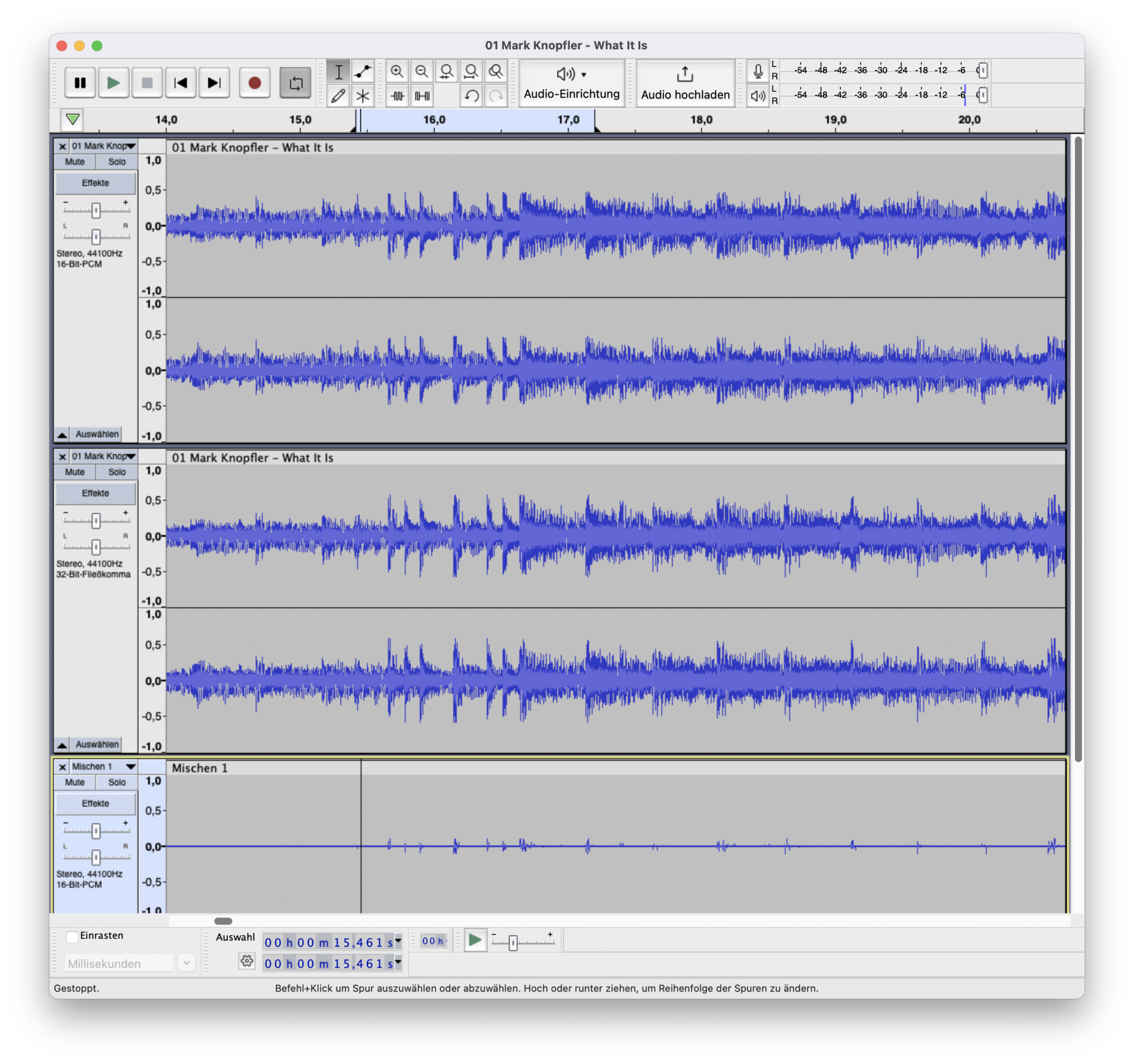Click the gain slider of Mischen 1
The width and height of the screenshot is (1134, 1064).
(96, 831)
